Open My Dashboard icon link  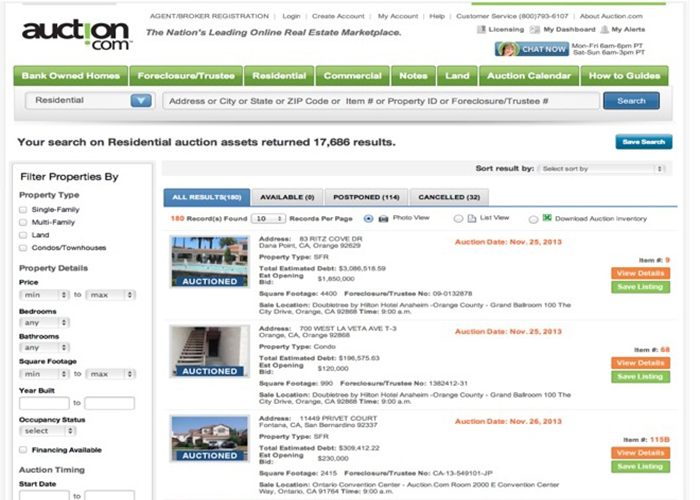click(534, 29)
